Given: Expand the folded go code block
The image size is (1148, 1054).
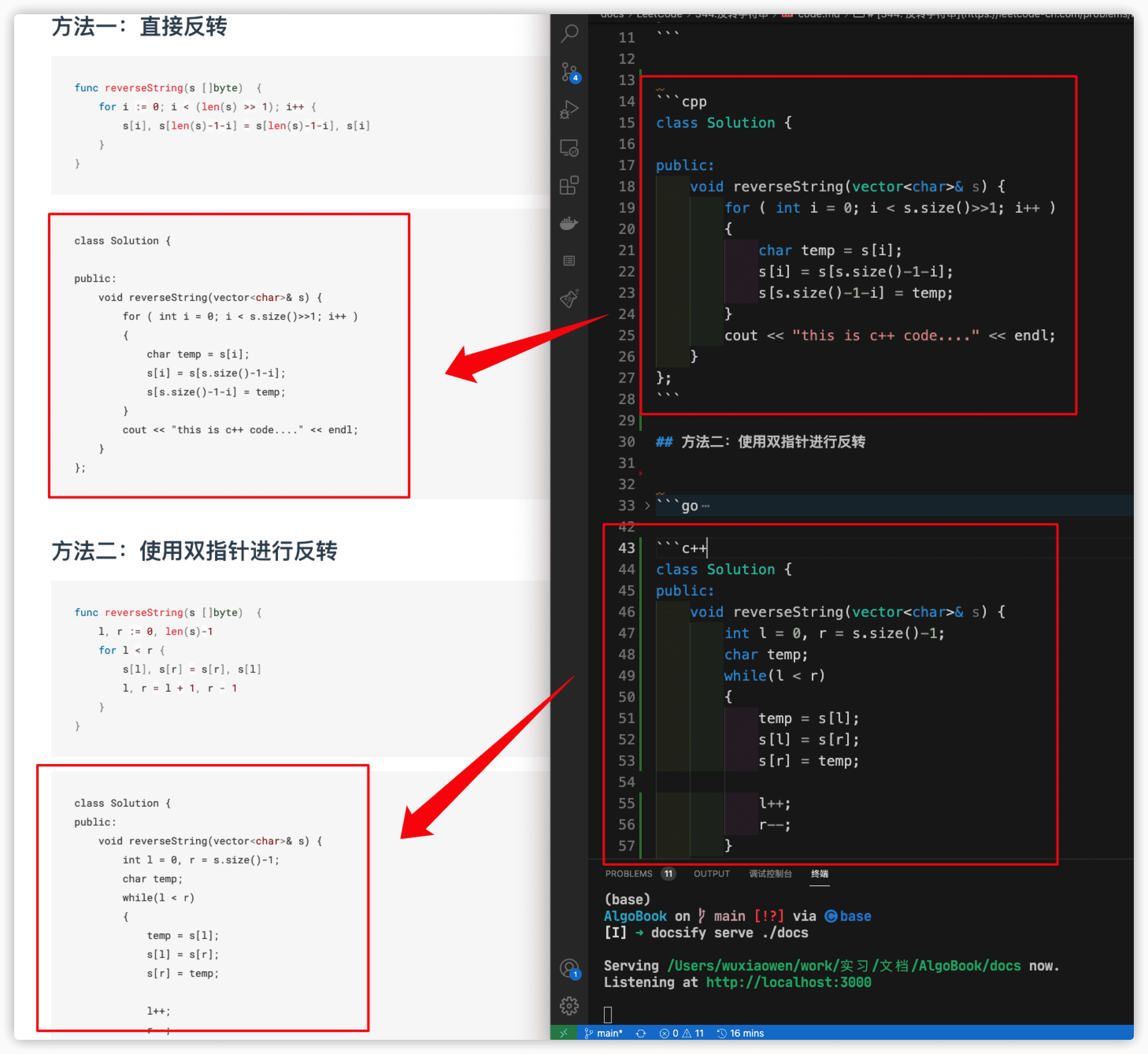Looking at the screenshot, I should [x=647, y=506].
